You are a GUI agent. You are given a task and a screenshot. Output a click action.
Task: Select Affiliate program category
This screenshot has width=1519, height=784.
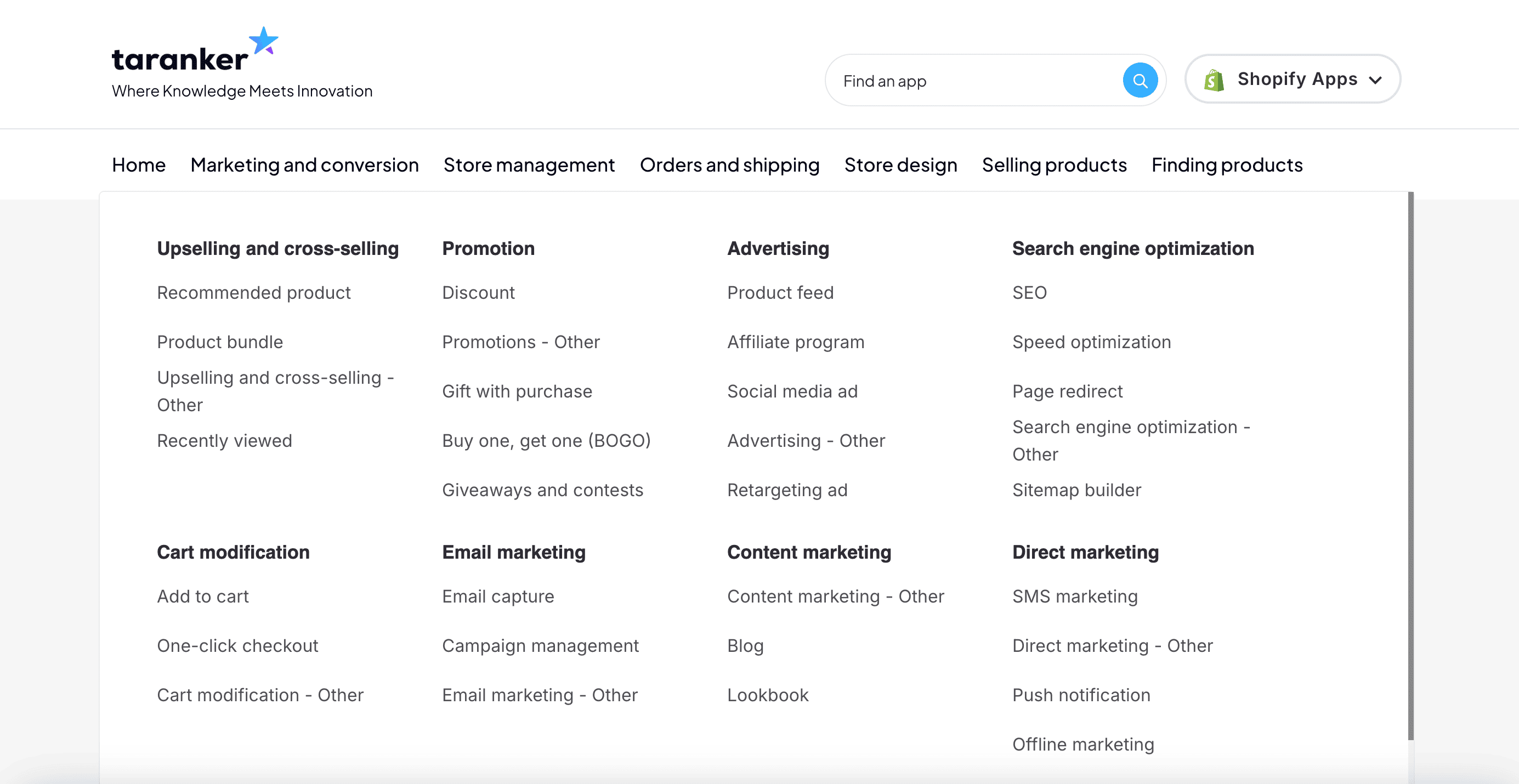pos(796,342)
